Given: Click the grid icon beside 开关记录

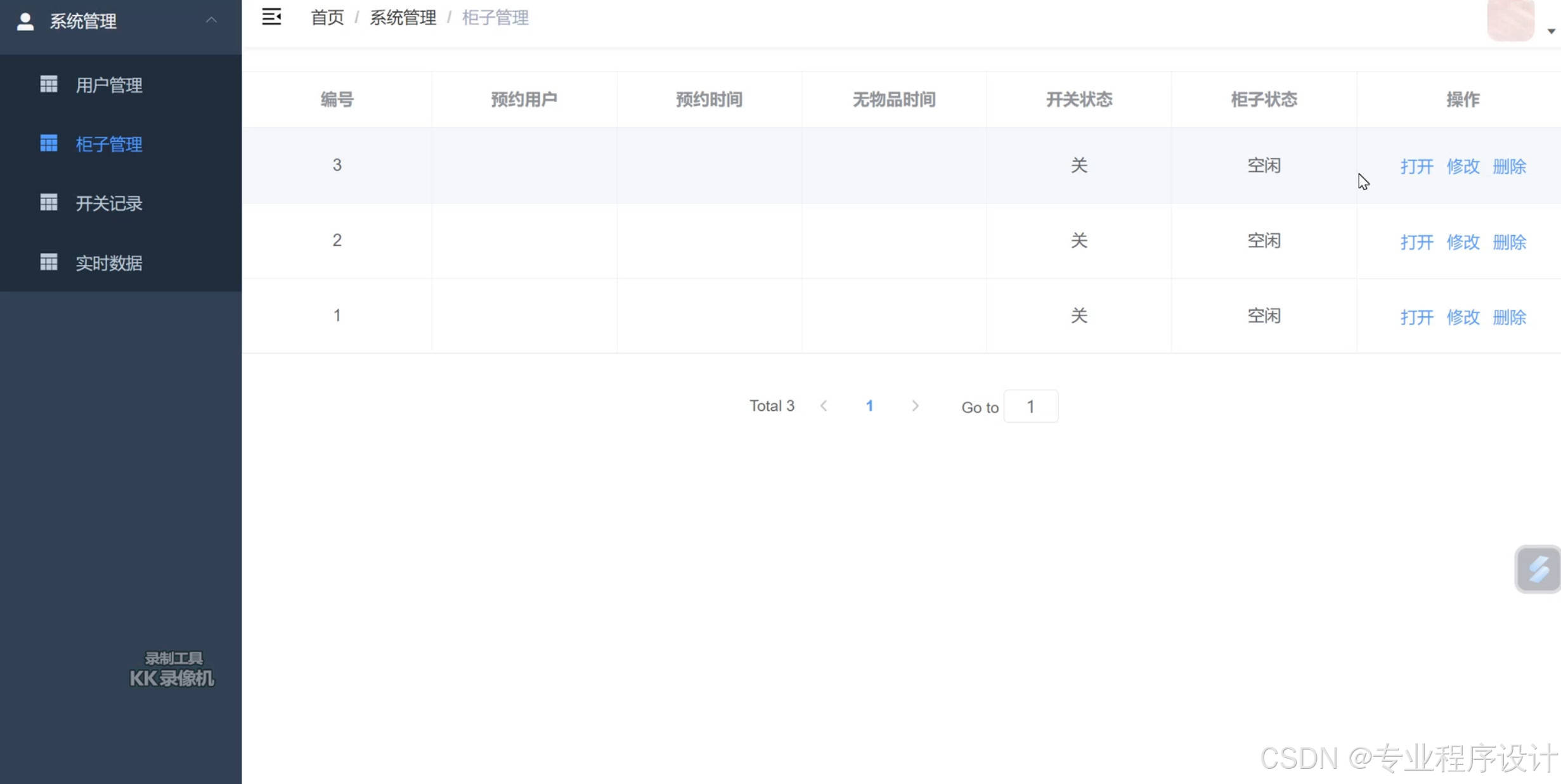Looking at the screenshot, I should coord(49,203).
